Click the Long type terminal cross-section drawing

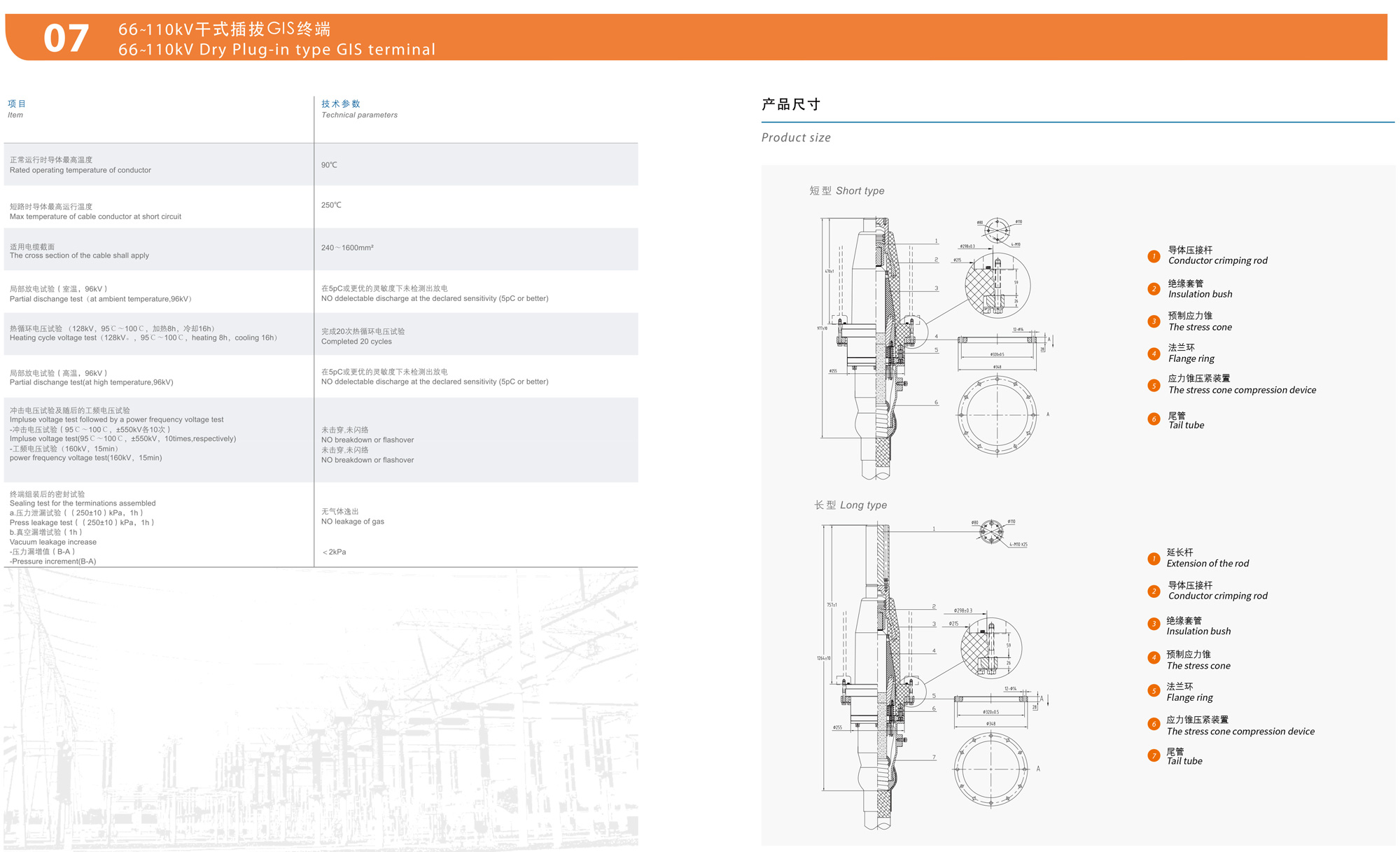(x=878, y=677)
